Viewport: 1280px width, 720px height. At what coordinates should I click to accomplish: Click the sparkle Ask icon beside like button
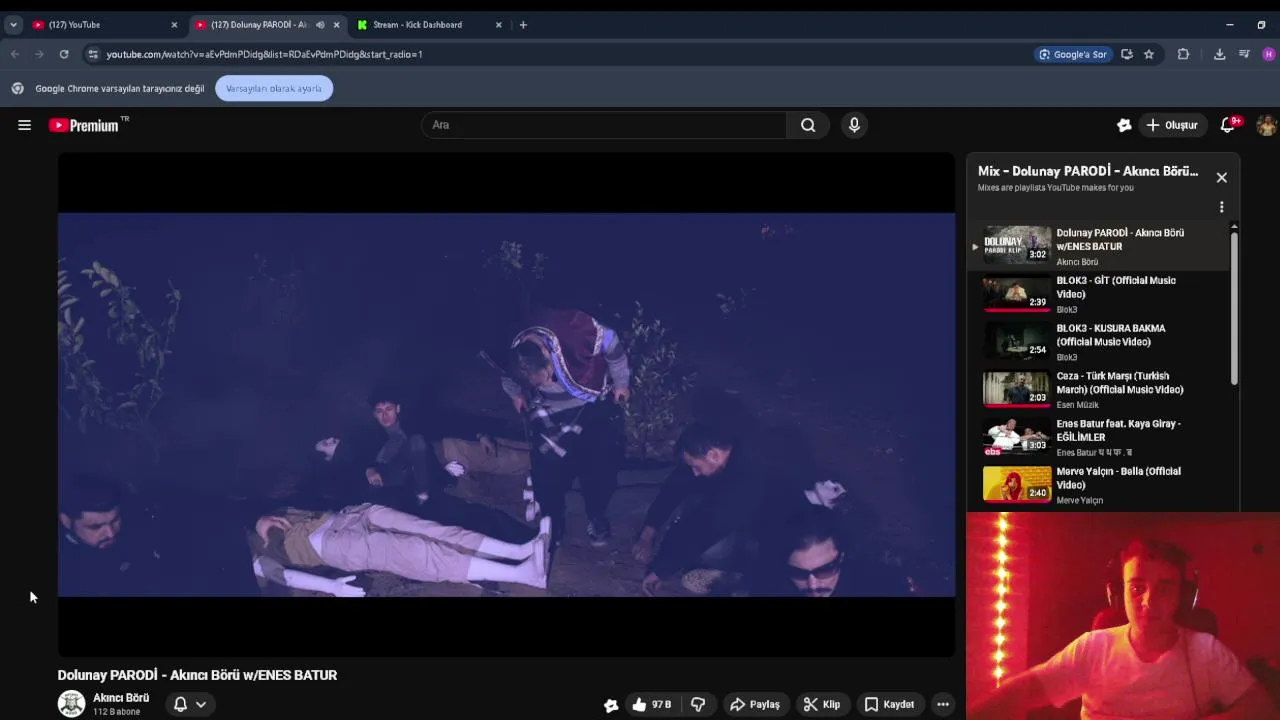611,705
